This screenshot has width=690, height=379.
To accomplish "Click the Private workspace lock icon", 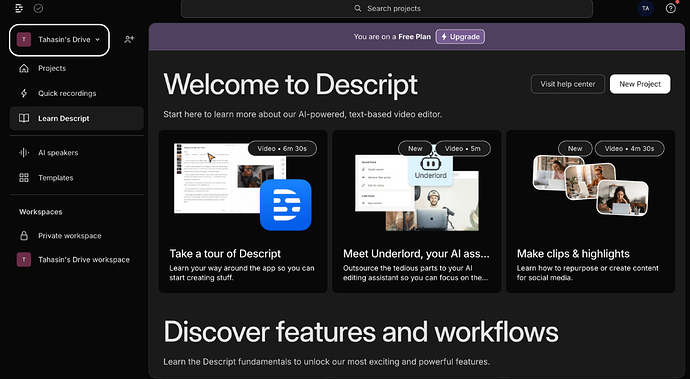I will [24, 235].
